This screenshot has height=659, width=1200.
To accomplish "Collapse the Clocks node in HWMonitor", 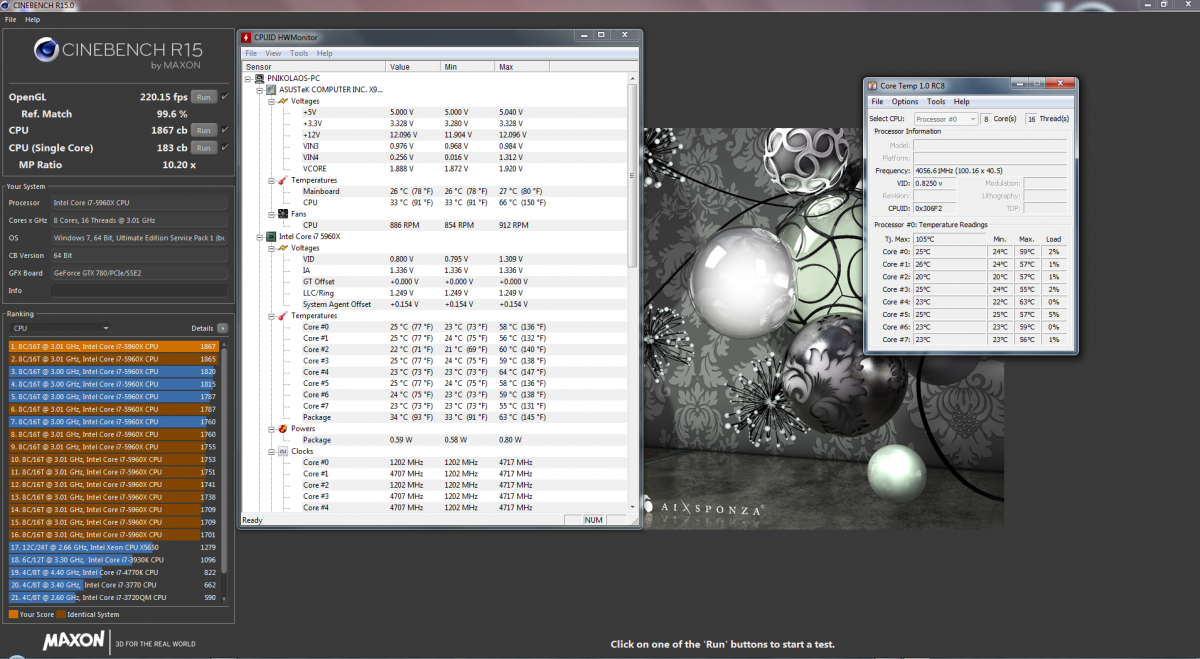I will pos(271,451).
